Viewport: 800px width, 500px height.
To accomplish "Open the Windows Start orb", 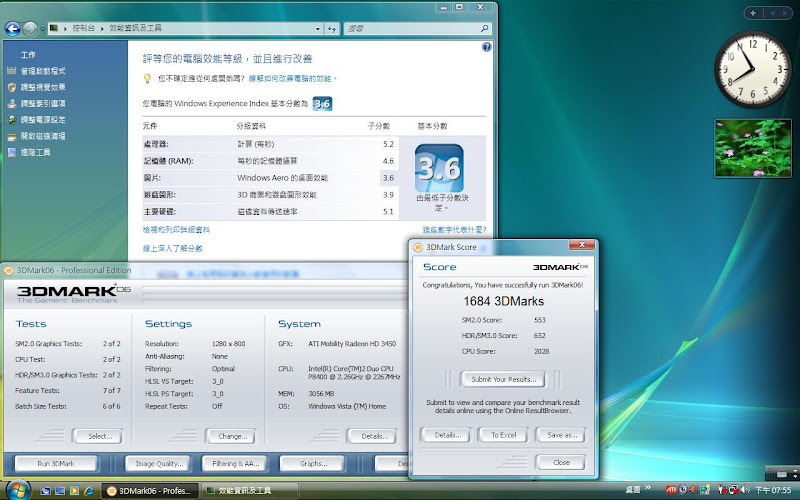I will 18,490.
